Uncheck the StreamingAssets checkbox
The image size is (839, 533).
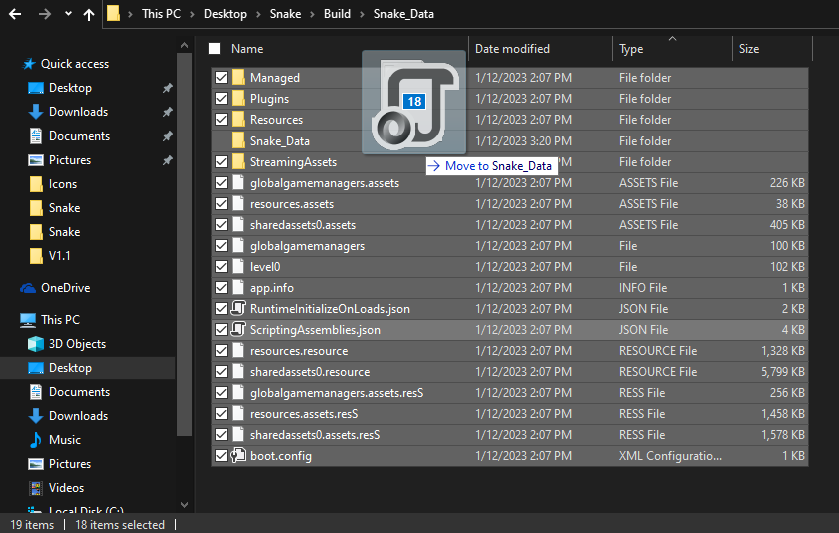222,162
